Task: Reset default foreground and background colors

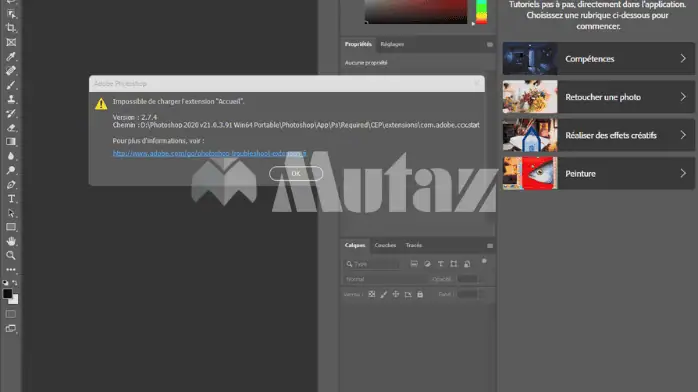Action: pos(5,283)
